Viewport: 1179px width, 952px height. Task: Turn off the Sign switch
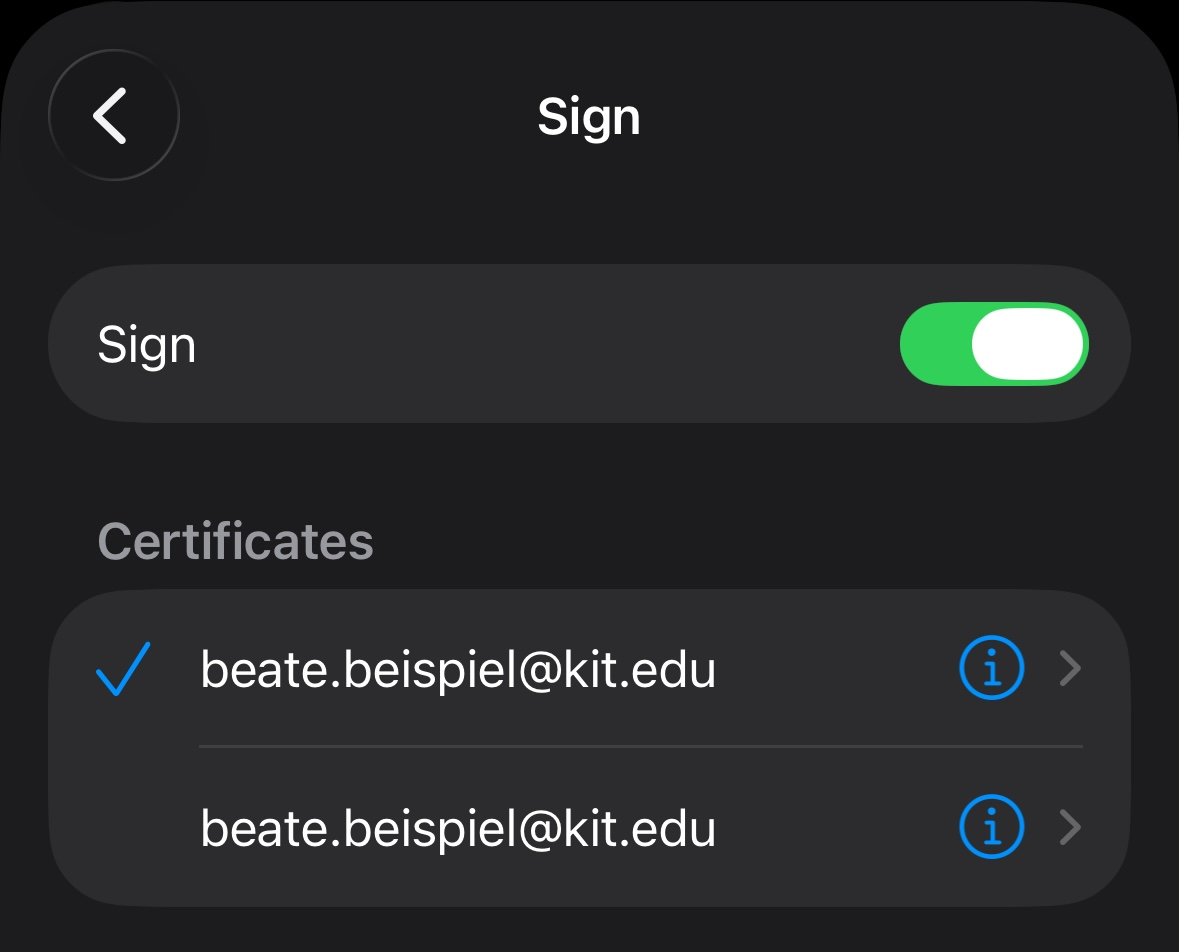point(993,344)
